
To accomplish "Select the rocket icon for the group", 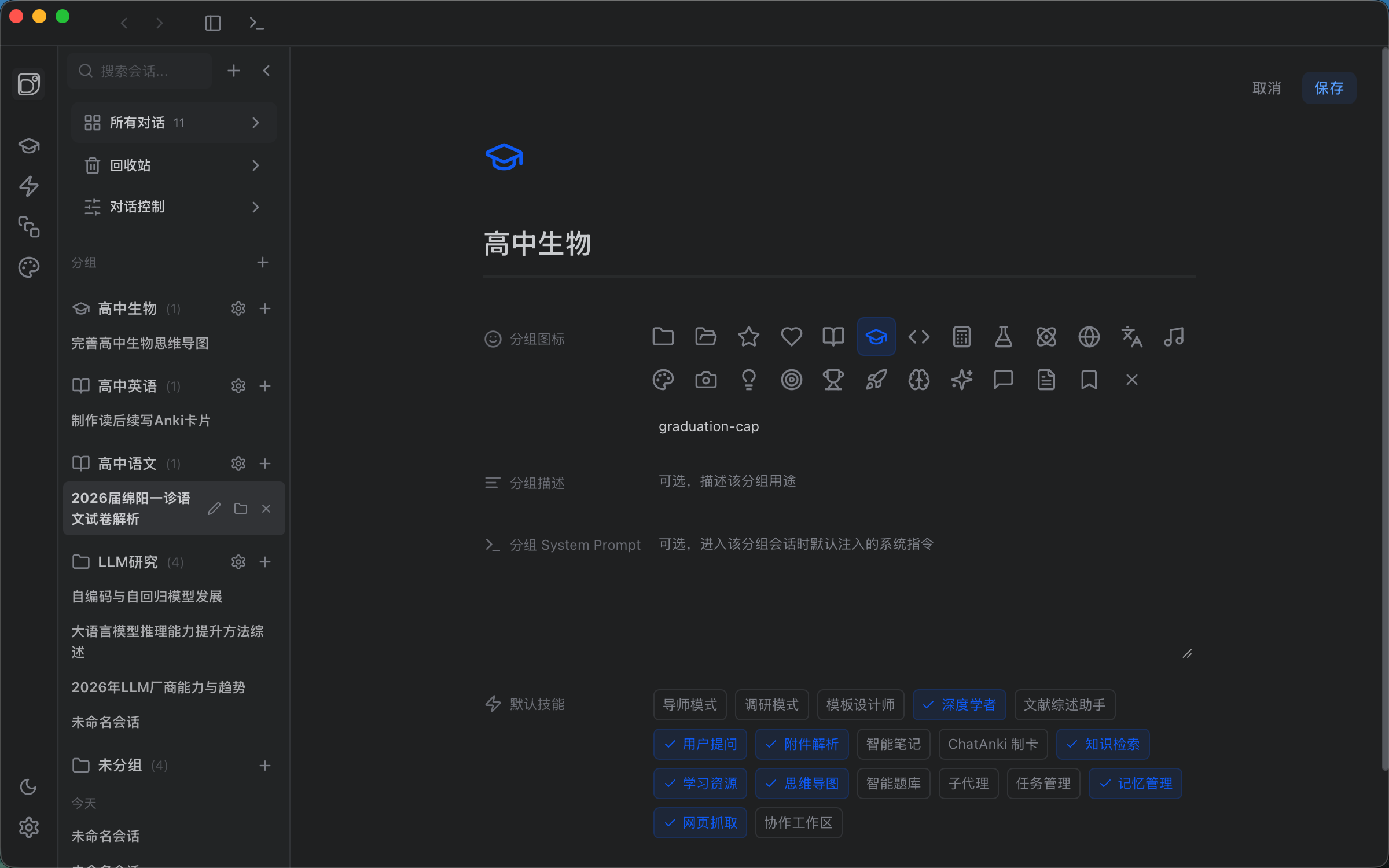I will click(876, 380).
